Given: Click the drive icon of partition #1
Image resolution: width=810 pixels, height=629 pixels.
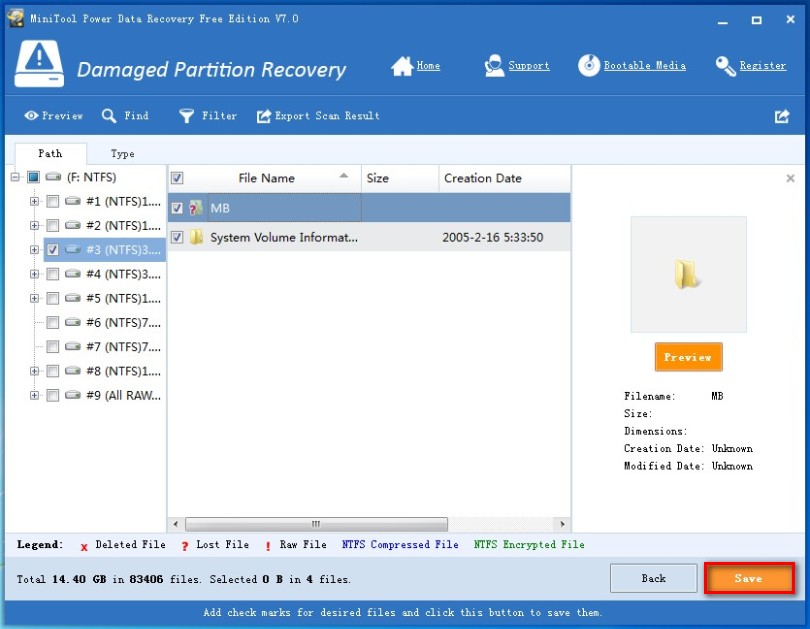Looking at the screenshot, I should click(73, 201).
